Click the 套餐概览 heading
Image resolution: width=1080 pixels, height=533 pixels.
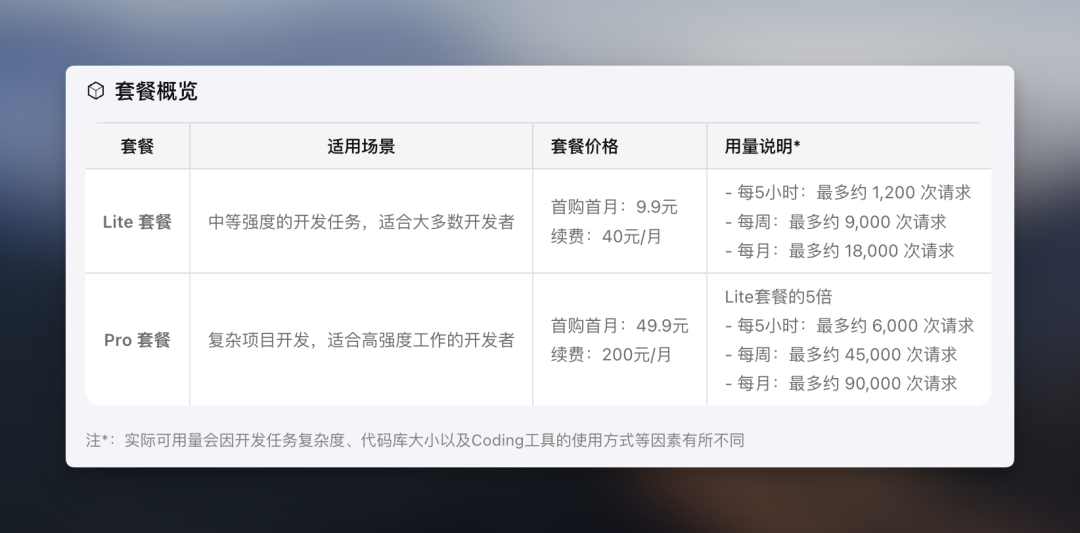coord(156,91)
